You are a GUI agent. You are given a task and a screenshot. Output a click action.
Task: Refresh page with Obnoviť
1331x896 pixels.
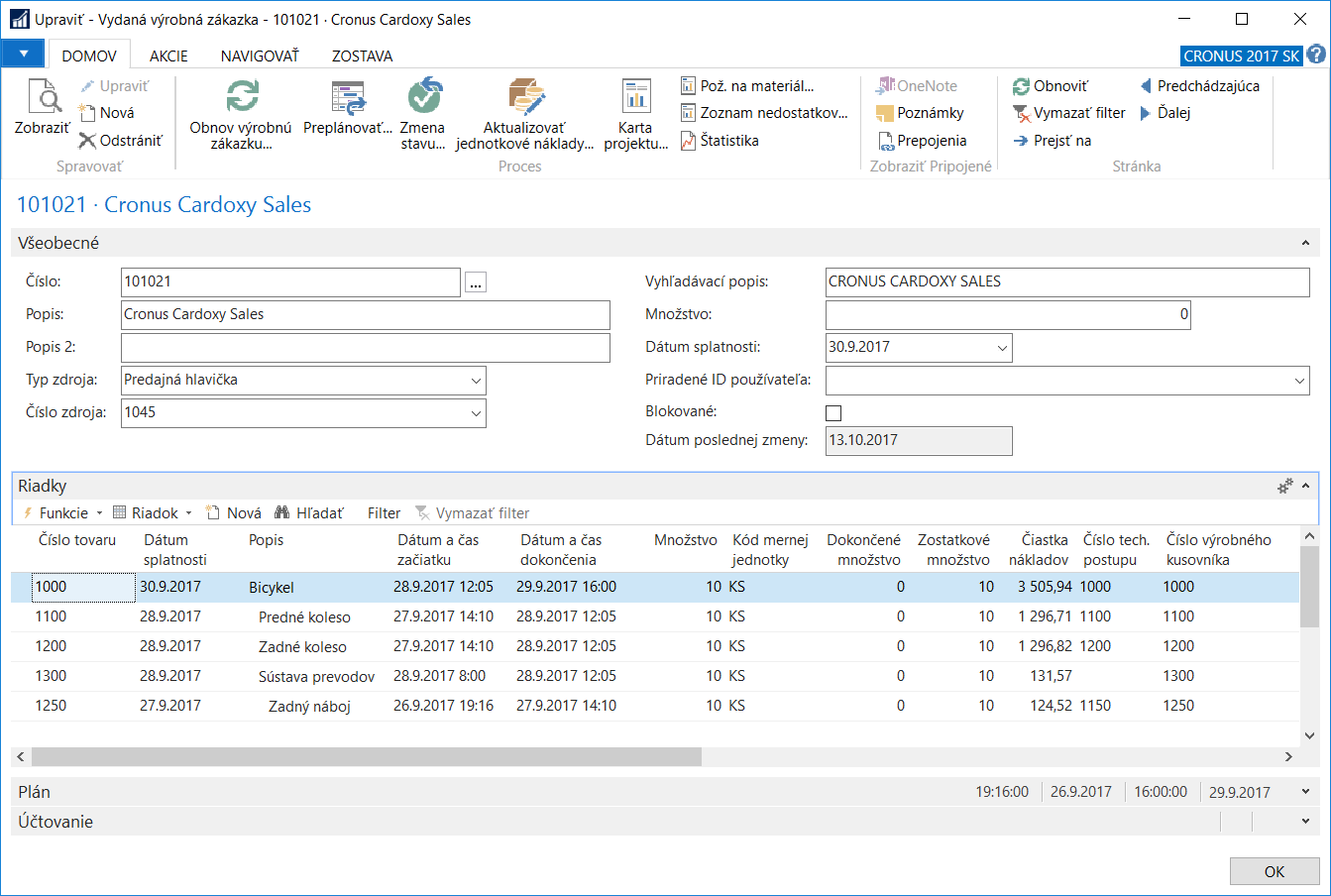click(1050, 86)
